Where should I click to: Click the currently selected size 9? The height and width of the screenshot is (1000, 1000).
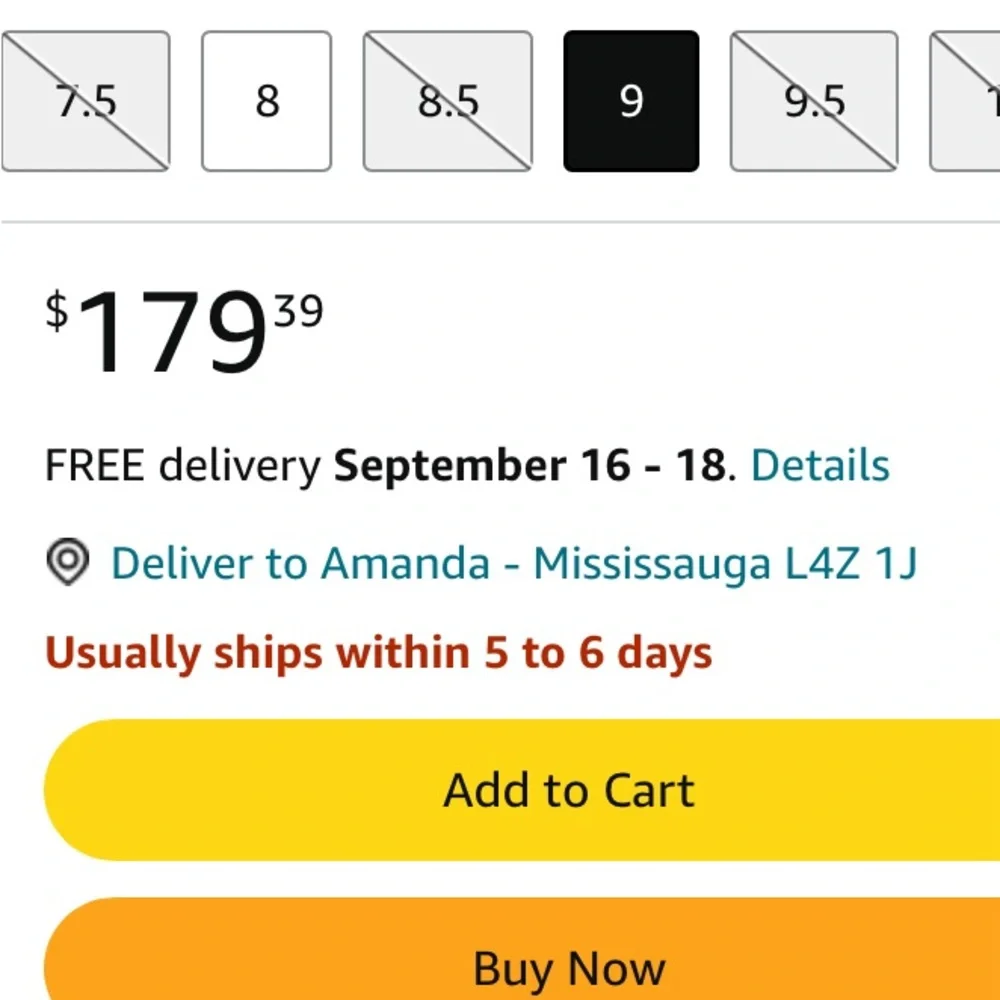point(631,101)
